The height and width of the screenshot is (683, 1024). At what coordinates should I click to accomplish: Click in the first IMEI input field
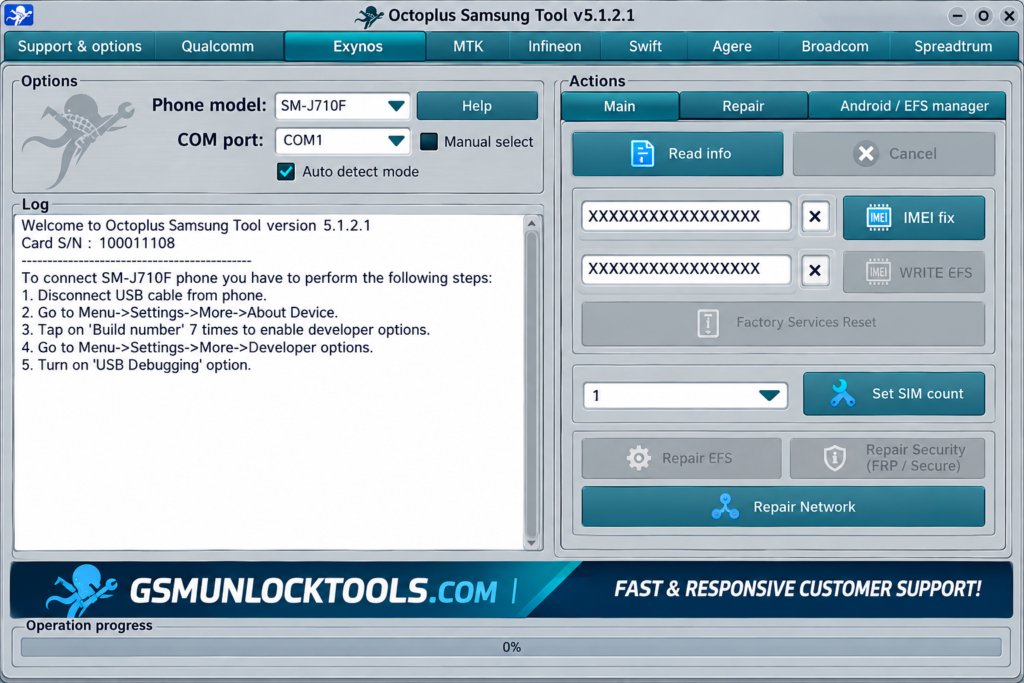click(x=686, y=216)
